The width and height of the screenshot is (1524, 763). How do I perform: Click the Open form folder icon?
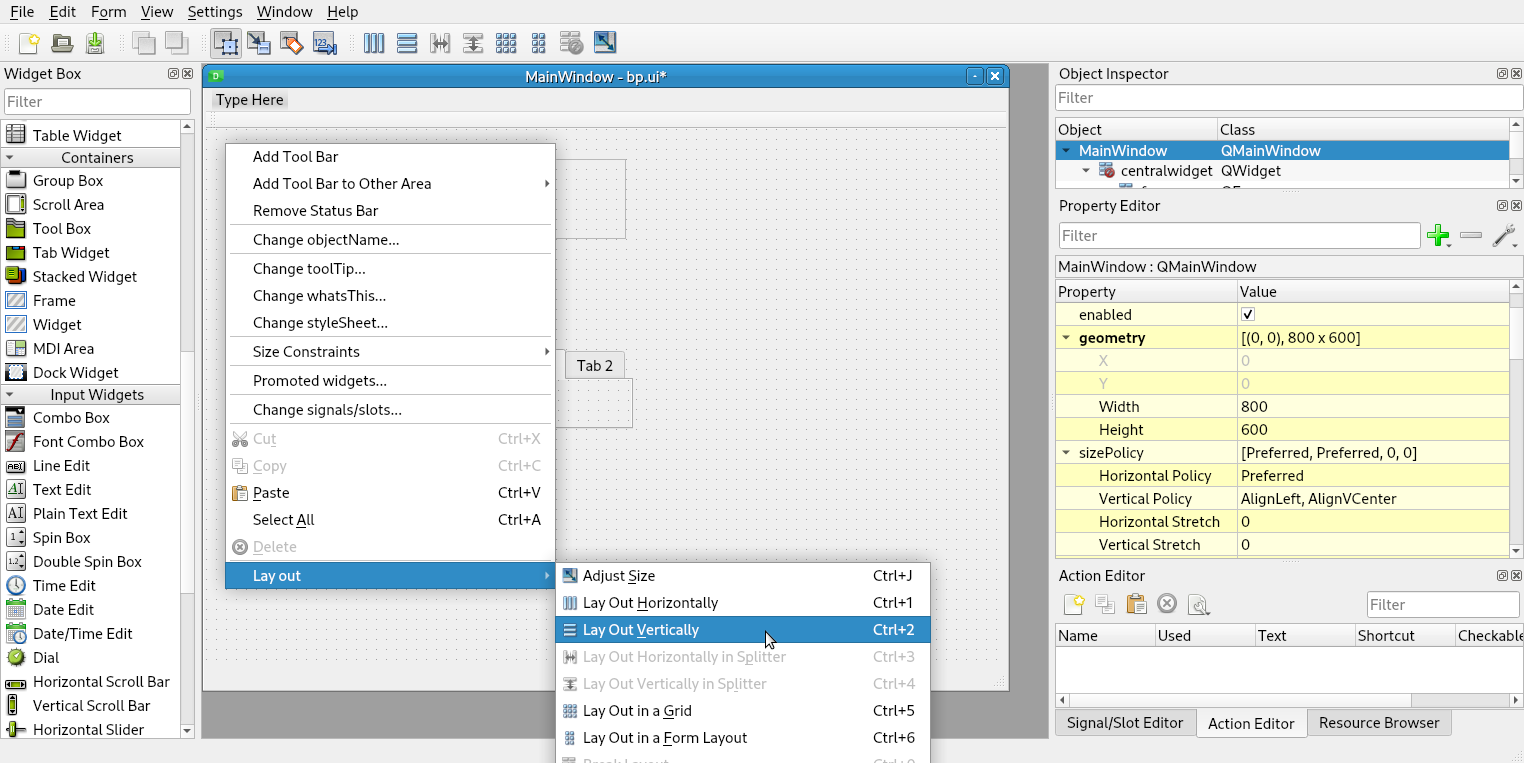pos(62,43)
